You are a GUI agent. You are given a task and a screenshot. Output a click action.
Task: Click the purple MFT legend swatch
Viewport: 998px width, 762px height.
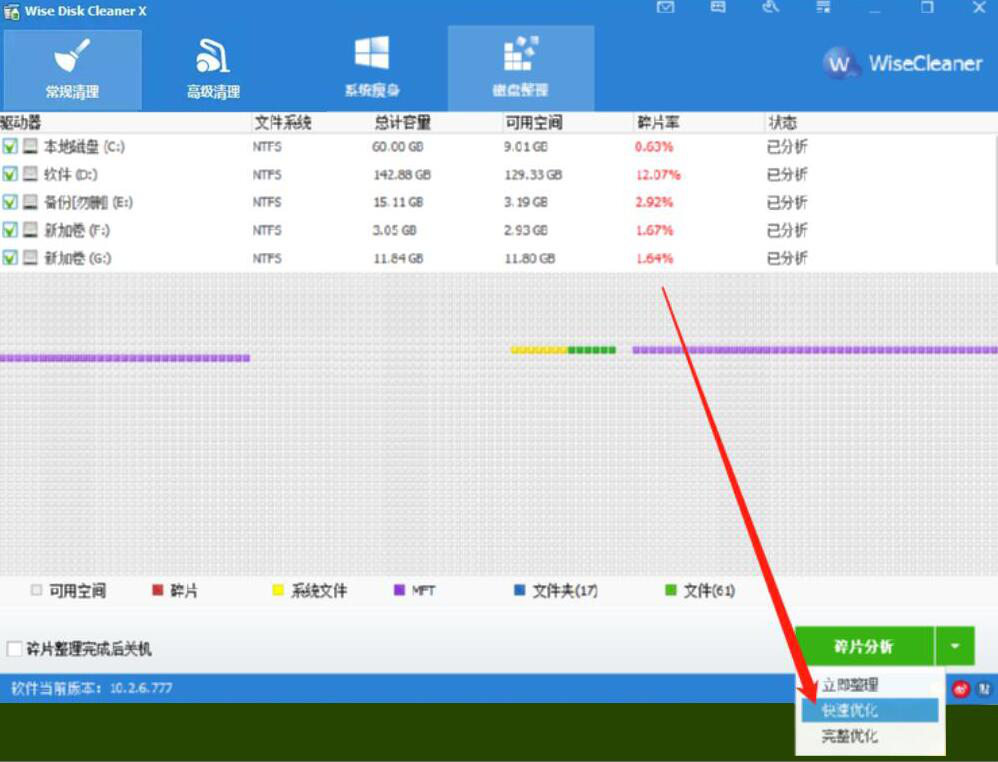pos(399,590)
